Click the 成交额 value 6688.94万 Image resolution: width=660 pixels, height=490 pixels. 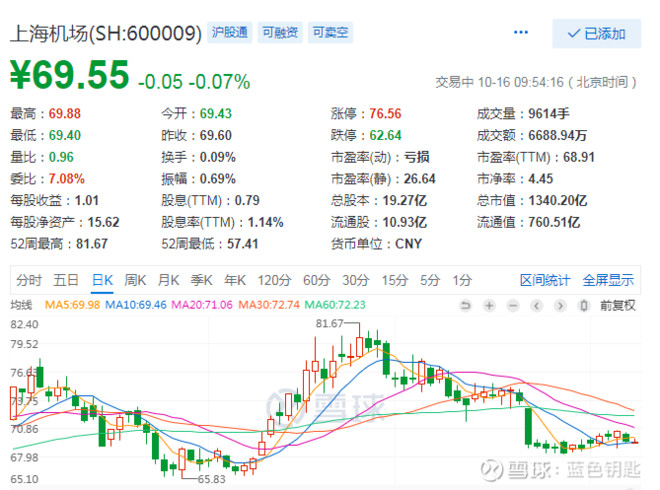pyautogui.click(x=557, y=136)
